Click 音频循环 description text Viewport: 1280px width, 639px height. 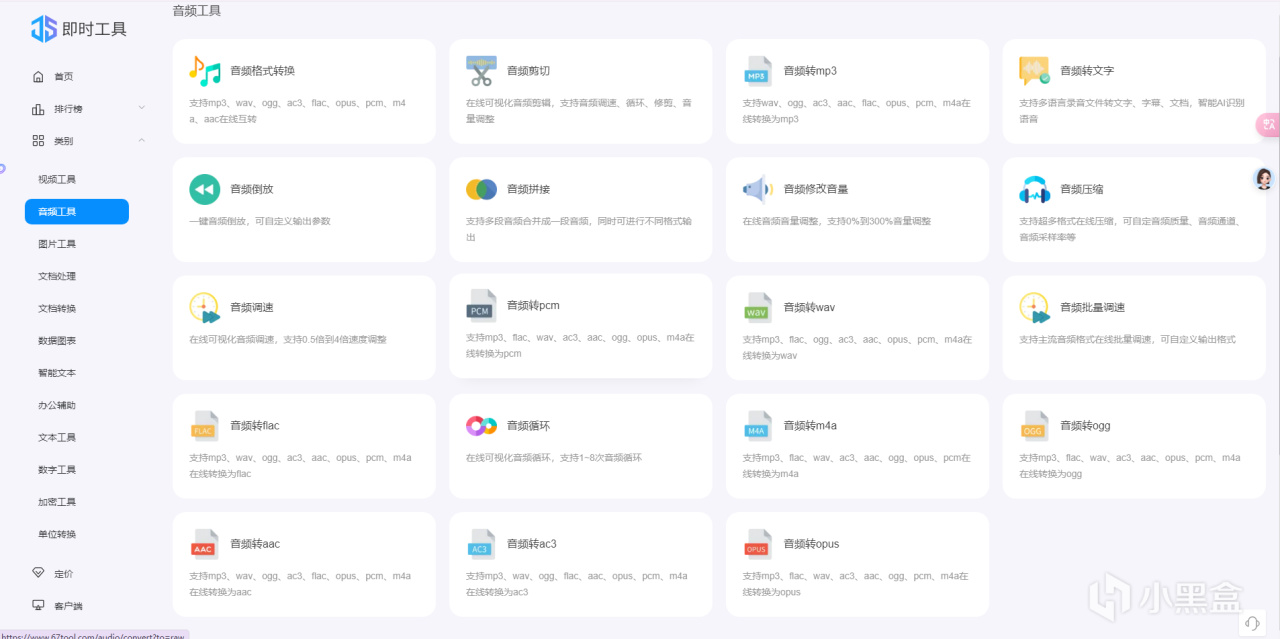point(553,458)
